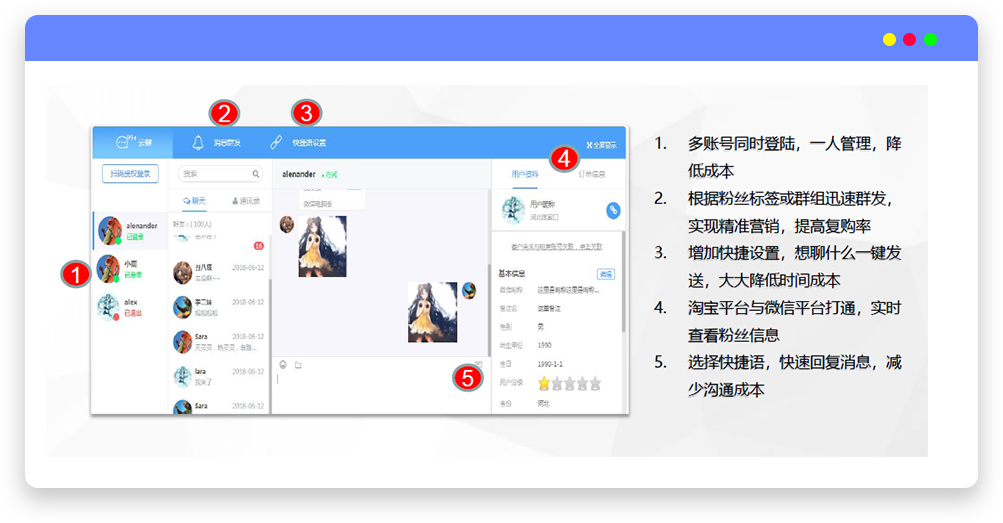Click the 云聊 chat bubble logo
The height and width of the screenshot is (523, 1003).
point(126,143)
